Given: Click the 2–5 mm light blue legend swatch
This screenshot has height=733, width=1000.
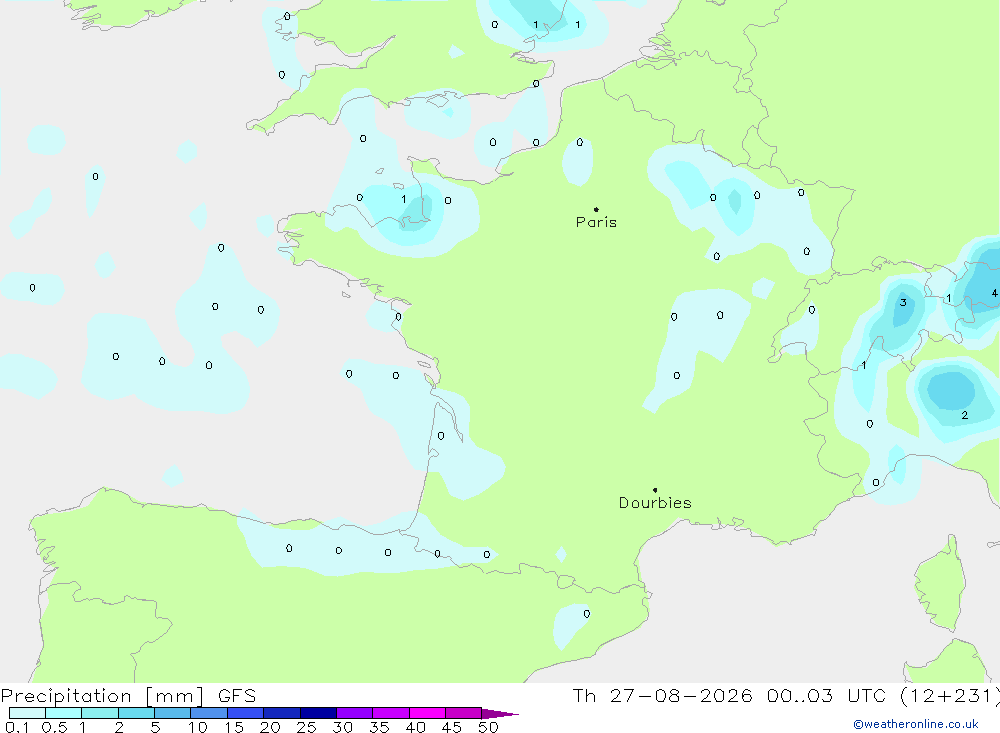Looking at the screenshot, I should click(x=136, y=713).
